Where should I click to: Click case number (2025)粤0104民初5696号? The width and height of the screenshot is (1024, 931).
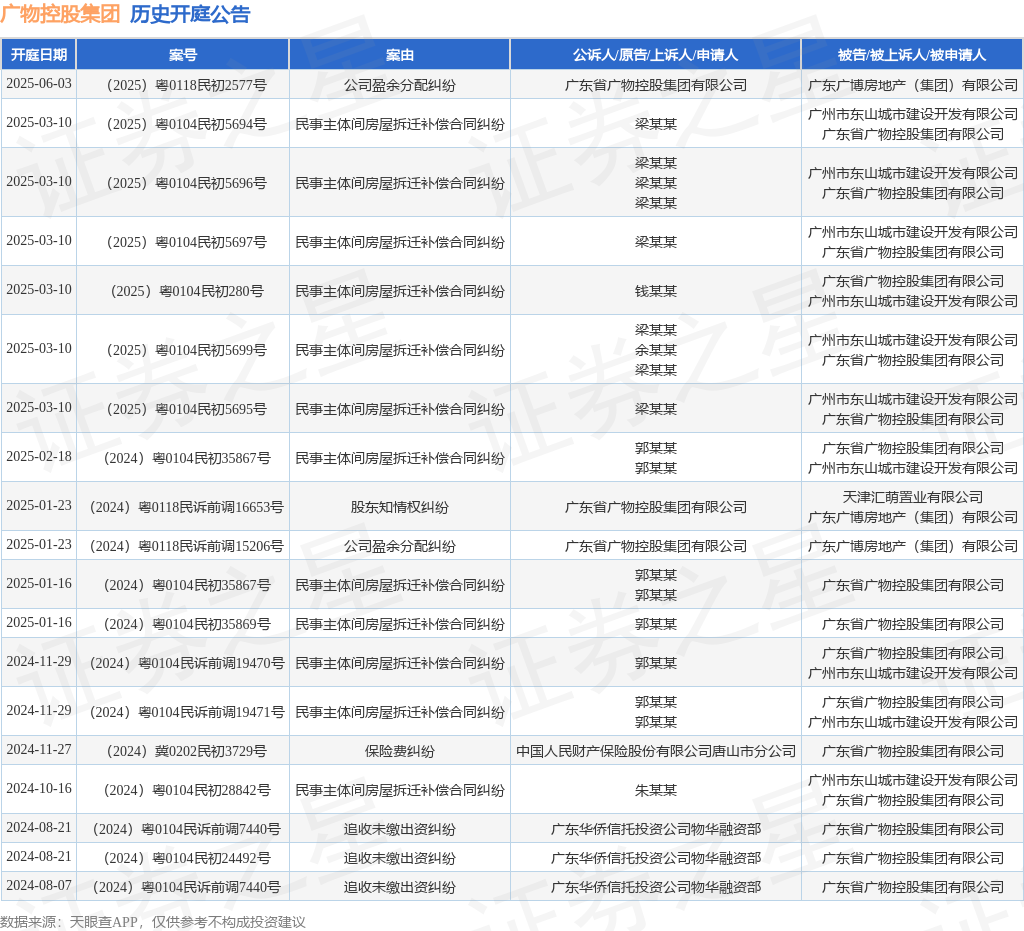point(187,183)
